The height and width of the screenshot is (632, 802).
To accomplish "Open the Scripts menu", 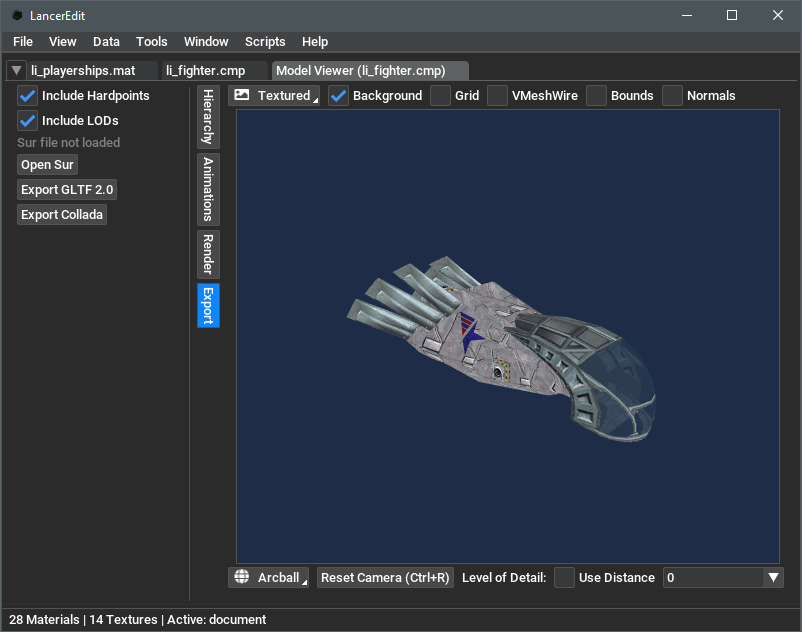I will coord(265,42).
